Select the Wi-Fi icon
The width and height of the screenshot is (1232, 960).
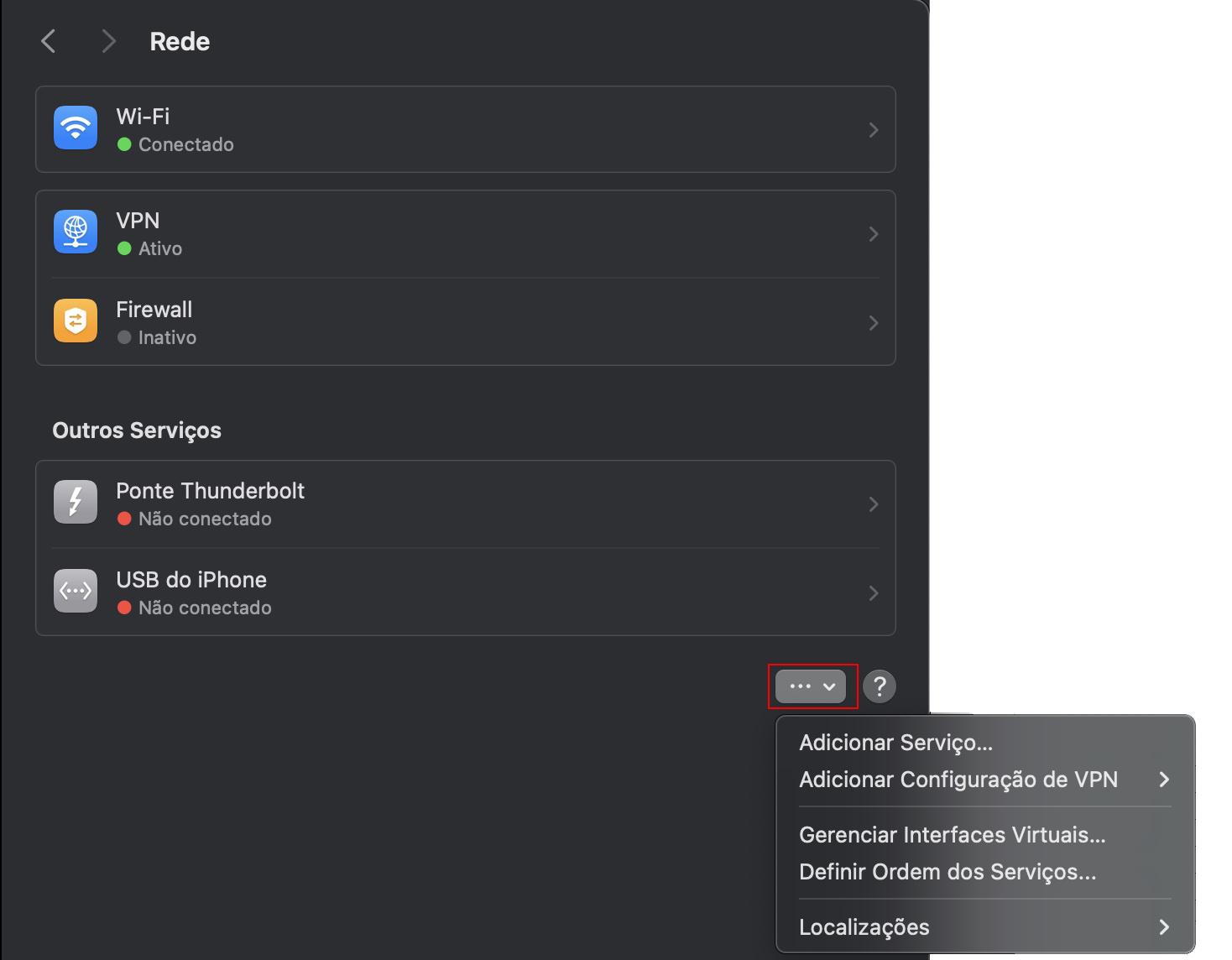click(x=75, y=128)
